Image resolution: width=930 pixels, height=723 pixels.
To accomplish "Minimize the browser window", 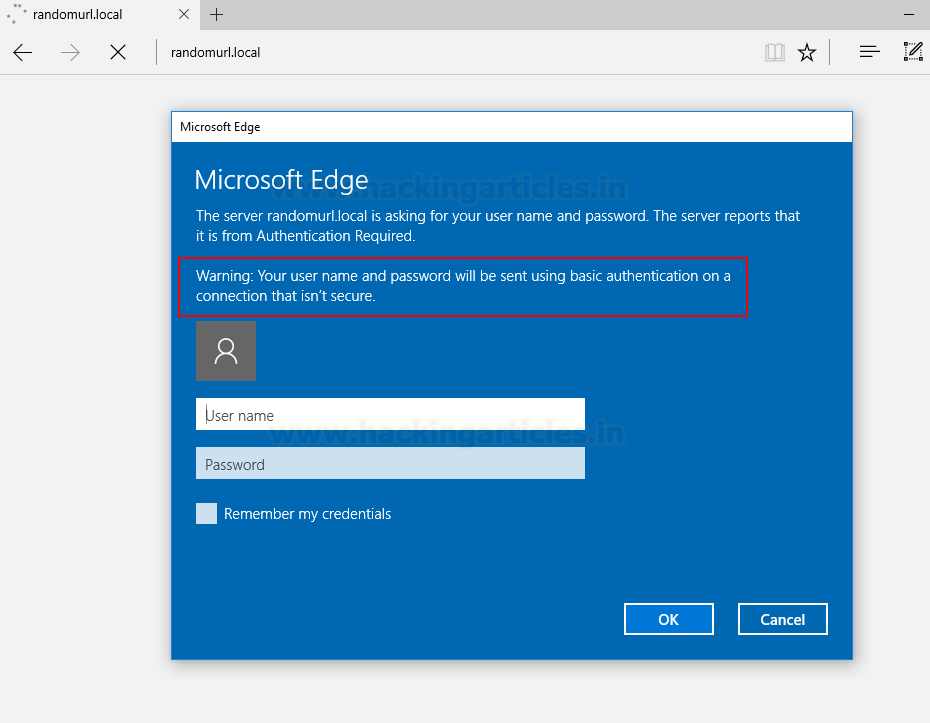I will (x=909, y=15).
